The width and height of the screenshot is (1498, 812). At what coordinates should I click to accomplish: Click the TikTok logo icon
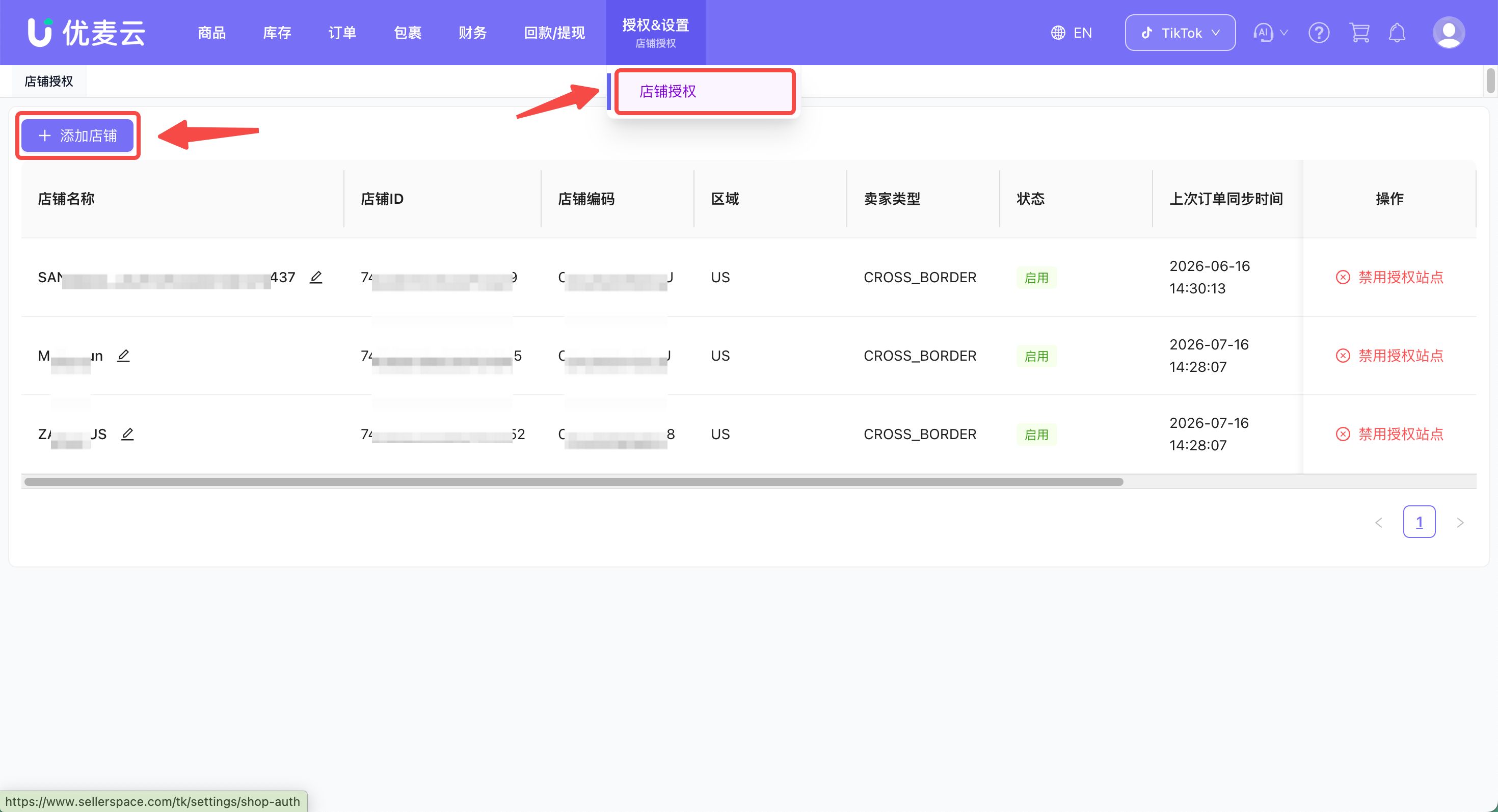pyautogui.click(x=1147, y=33)
